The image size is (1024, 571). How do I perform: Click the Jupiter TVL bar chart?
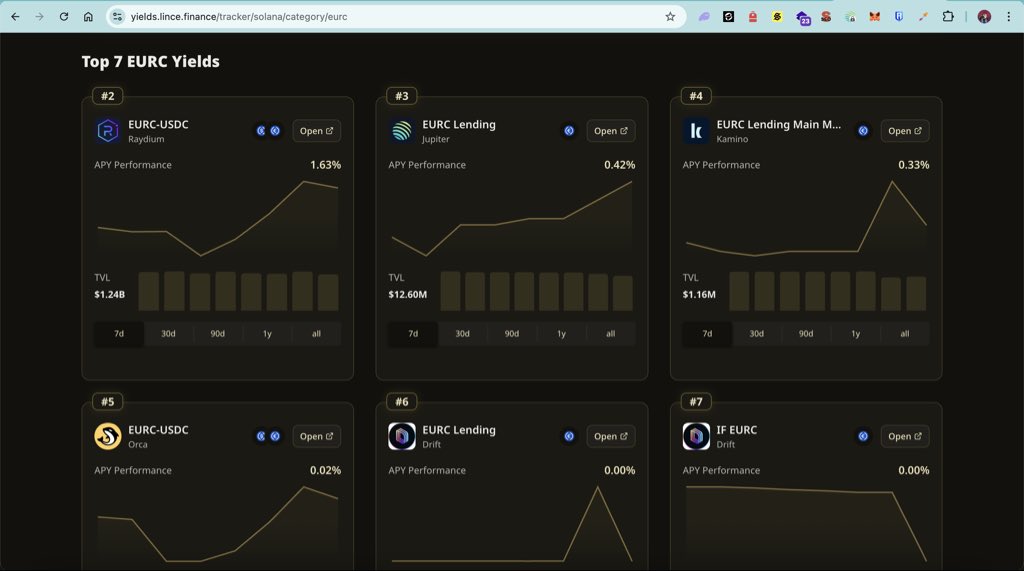coord(536,291)
